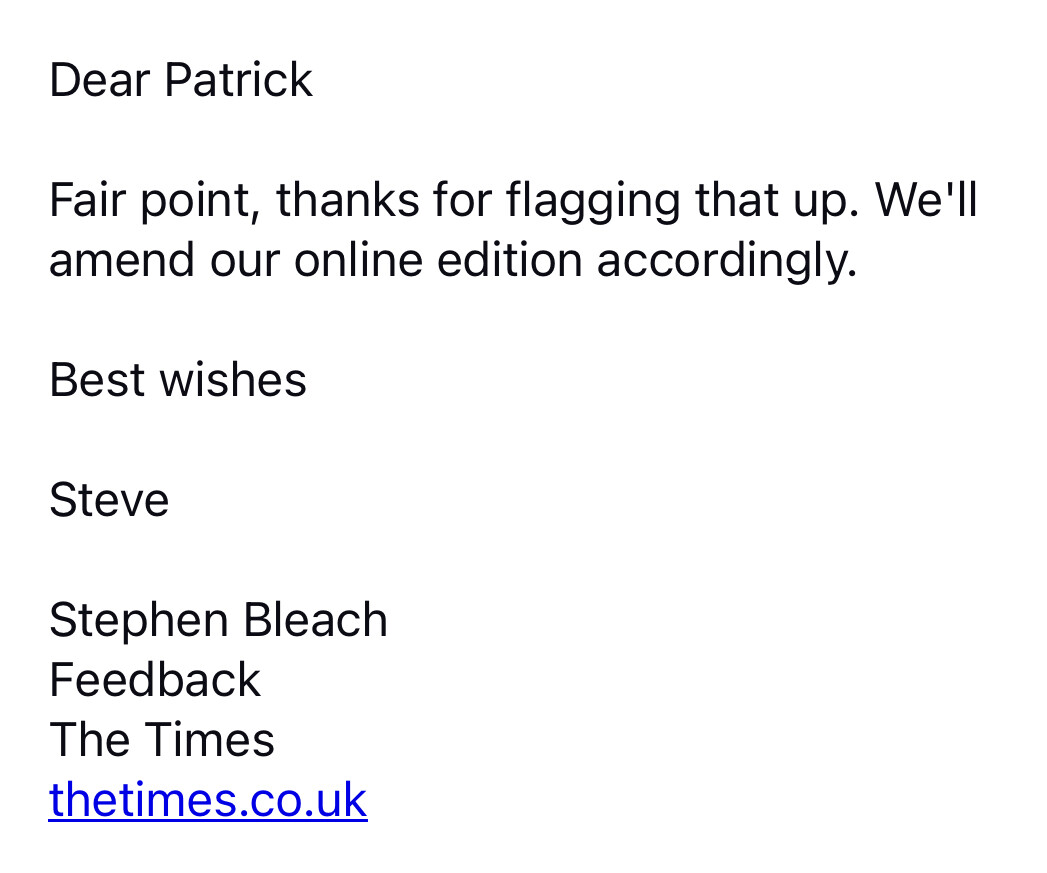Click the word "We'll" in message
The width and height of the screenshot is (1047, 873).
pyautogui.click(x=926, y=200)
